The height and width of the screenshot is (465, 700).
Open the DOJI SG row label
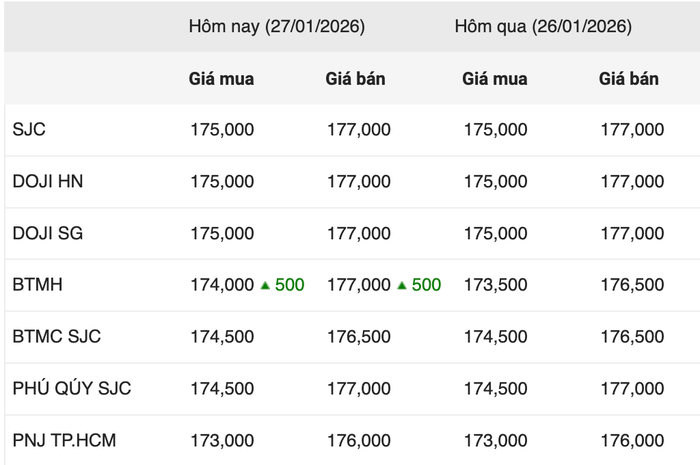pyautogui.click(x=47, y=233)
